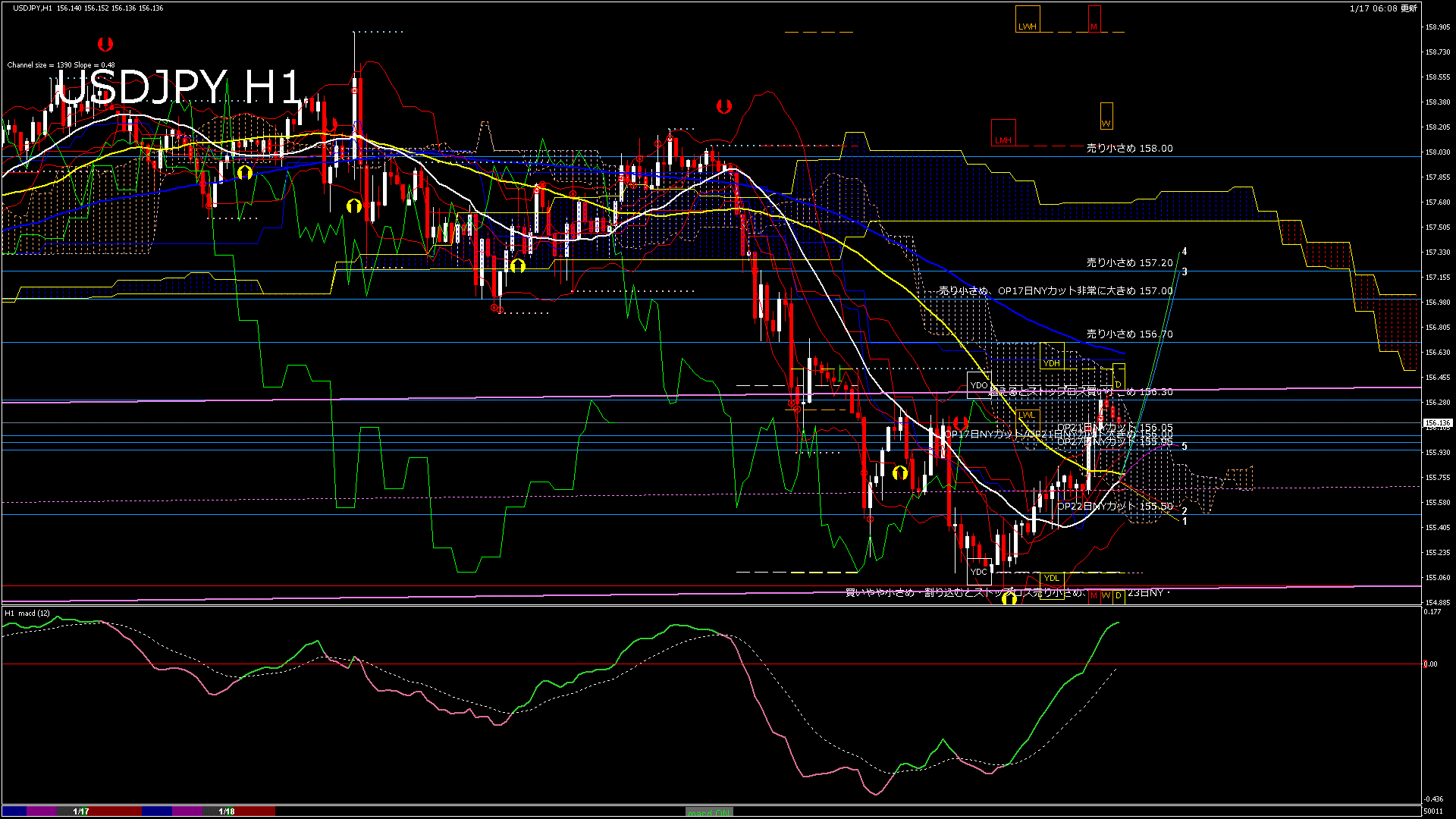Select the YDH level box
The height and width of the screenshot is (819, 1456).
pyautogui.click(x=1052, y=356)
